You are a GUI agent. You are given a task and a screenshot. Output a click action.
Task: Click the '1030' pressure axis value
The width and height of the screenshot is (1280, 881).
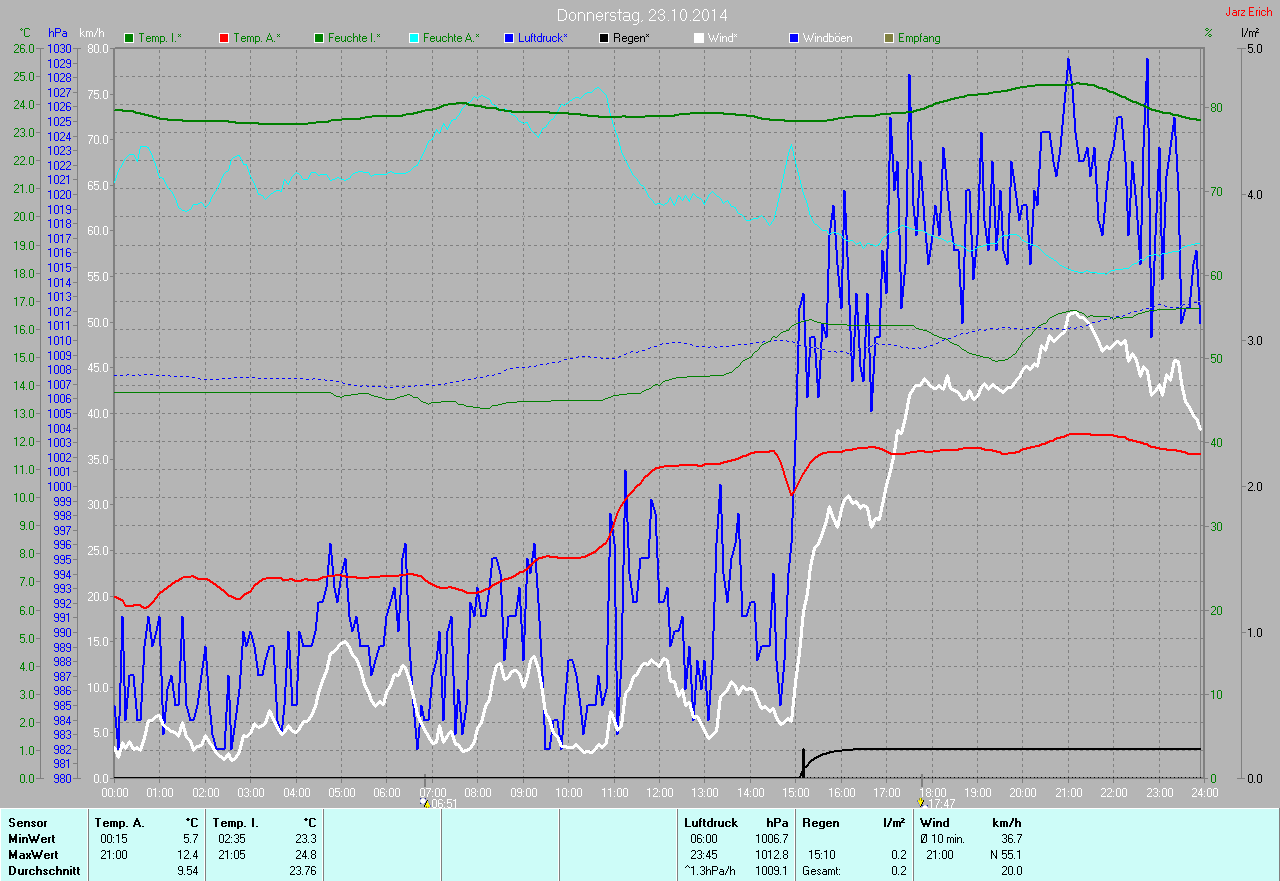[60, 48]
